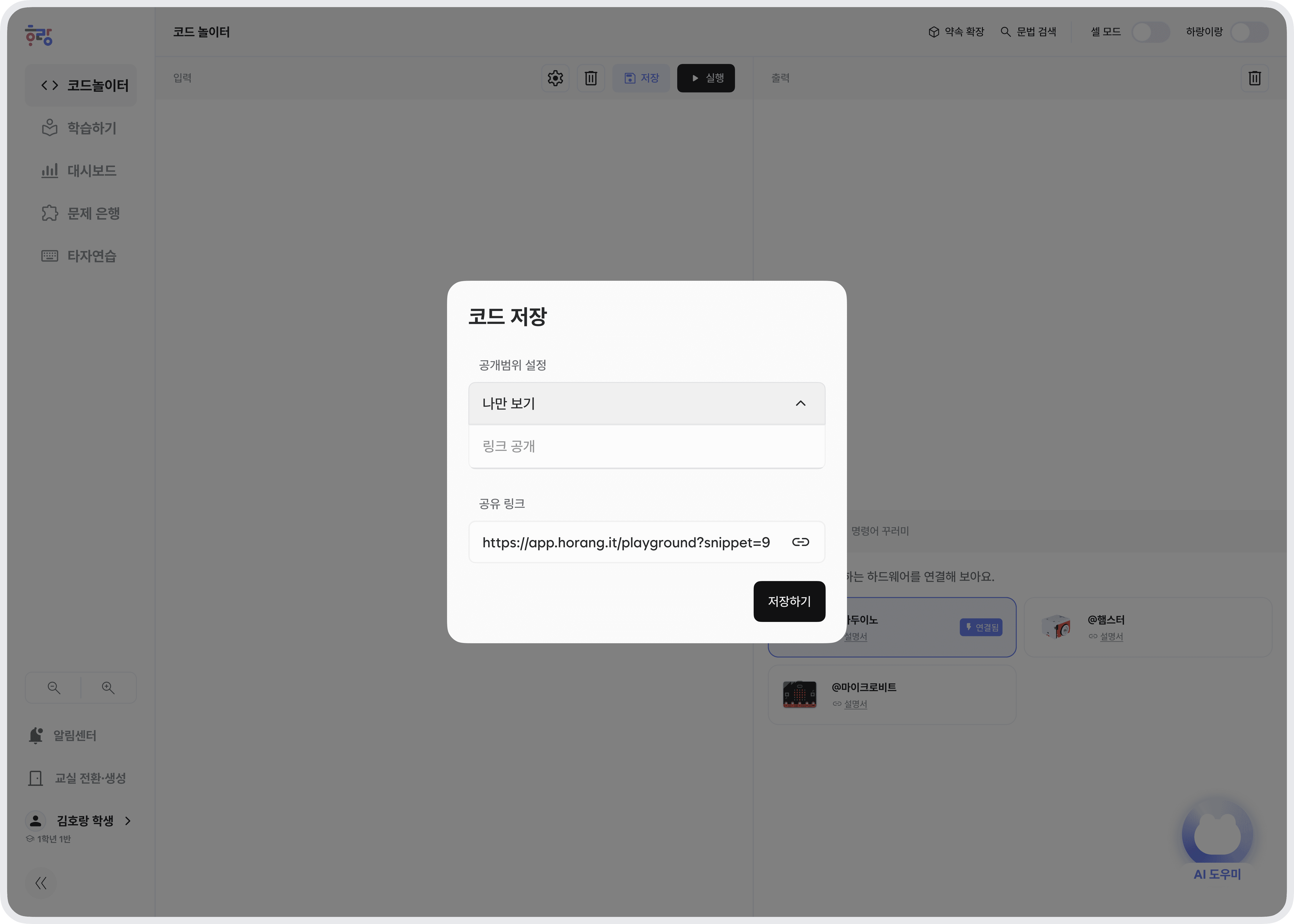The image size is (1294, 924).
Task: Click the 실행 run button
Action: (706, 78)
